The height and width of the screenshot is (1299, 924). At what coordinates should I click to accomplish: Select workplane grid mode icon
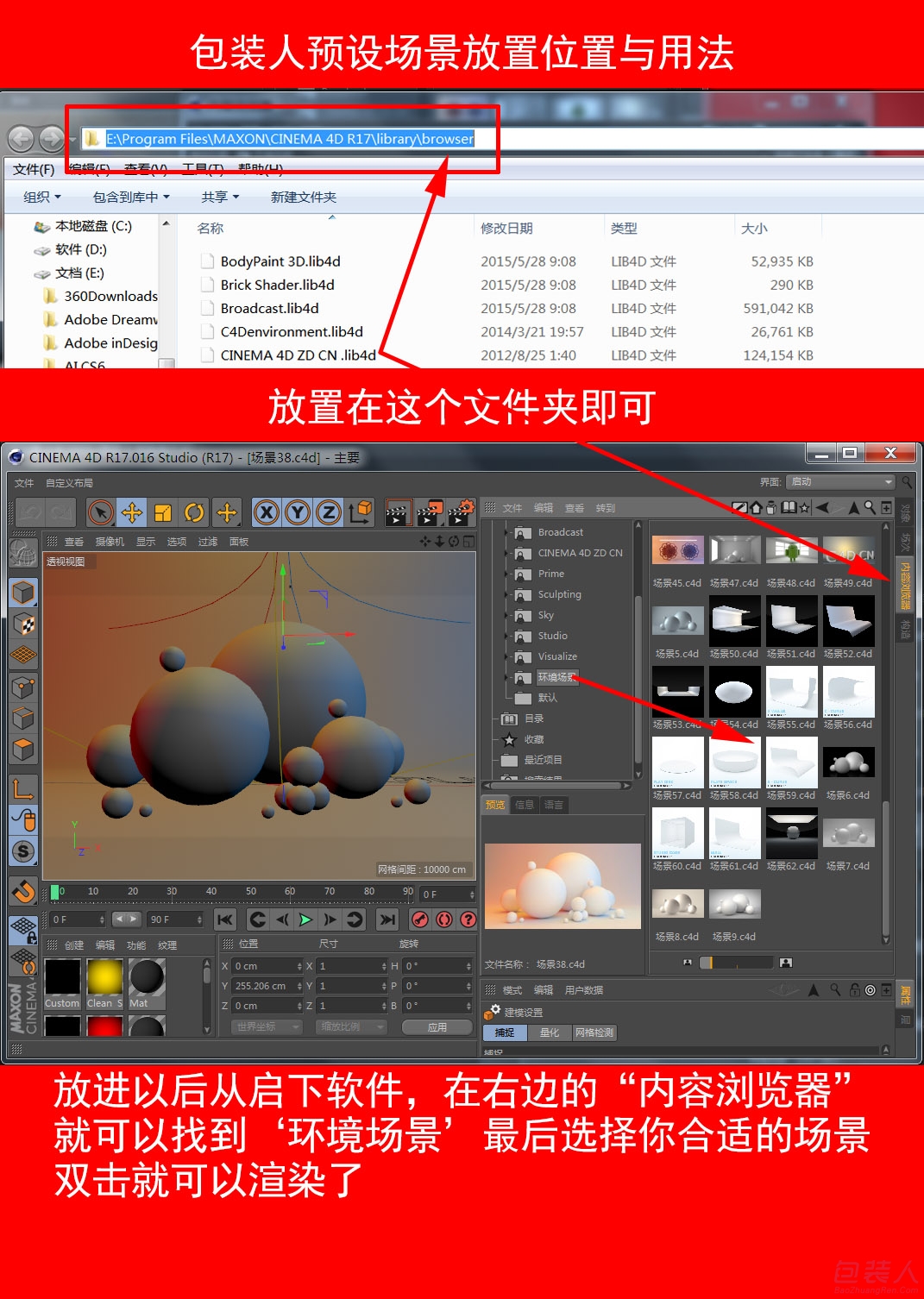[23, 655]
